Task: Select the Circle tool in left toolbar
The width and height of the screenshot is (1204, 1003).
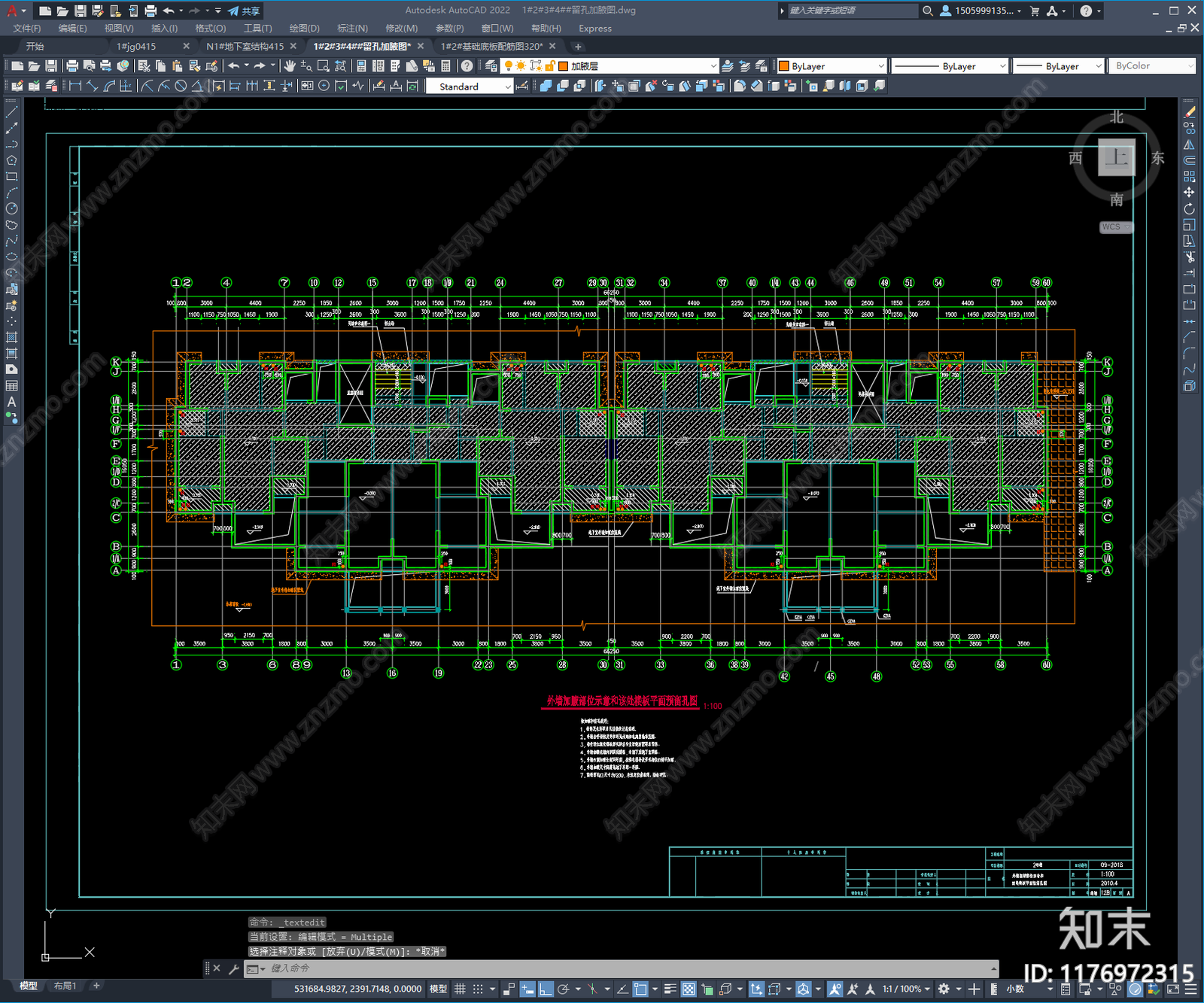Action: pyautogui.click(x=11, y=208)
